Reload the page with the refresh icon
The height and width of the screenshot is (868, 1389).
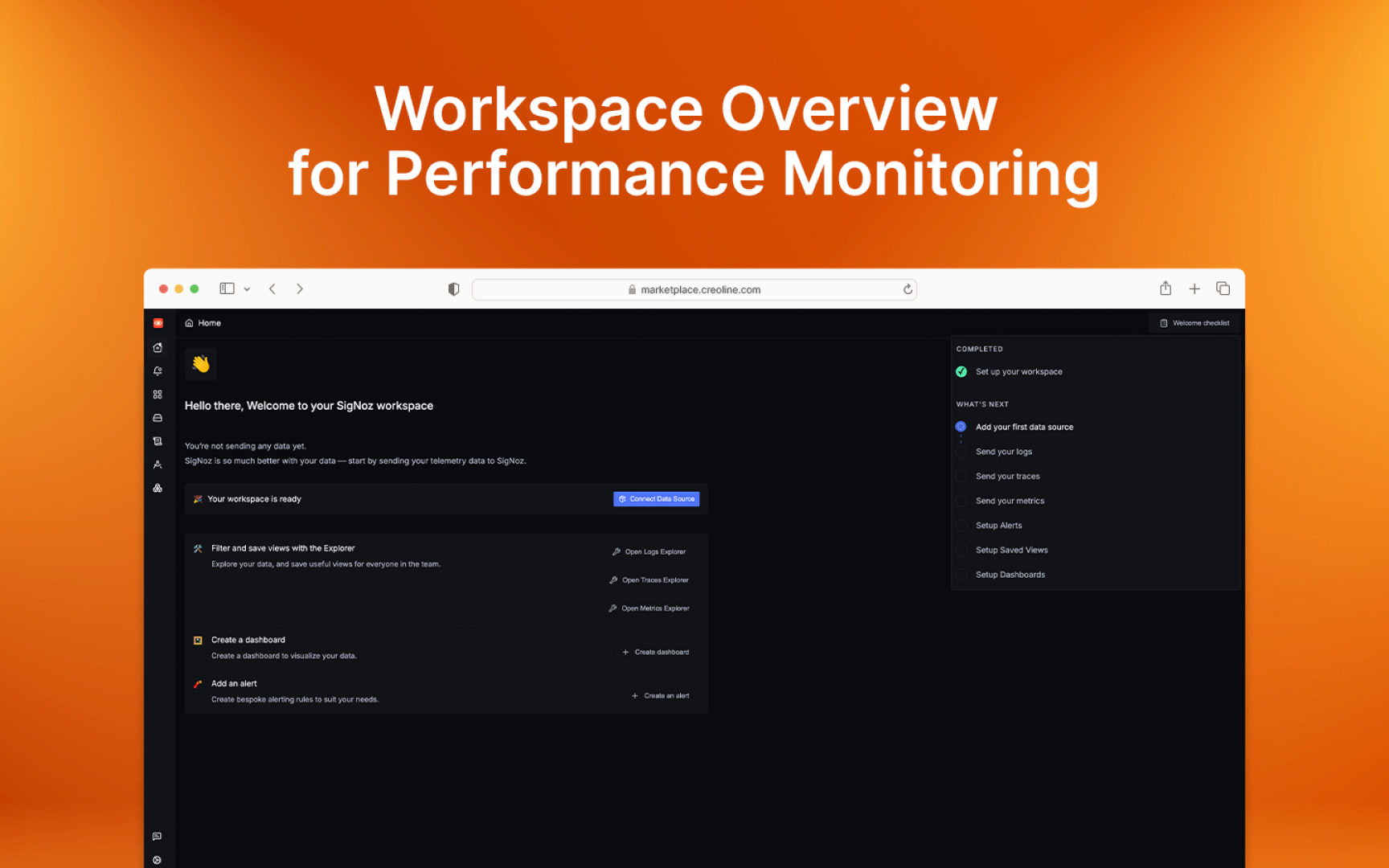tap(908, 289)
